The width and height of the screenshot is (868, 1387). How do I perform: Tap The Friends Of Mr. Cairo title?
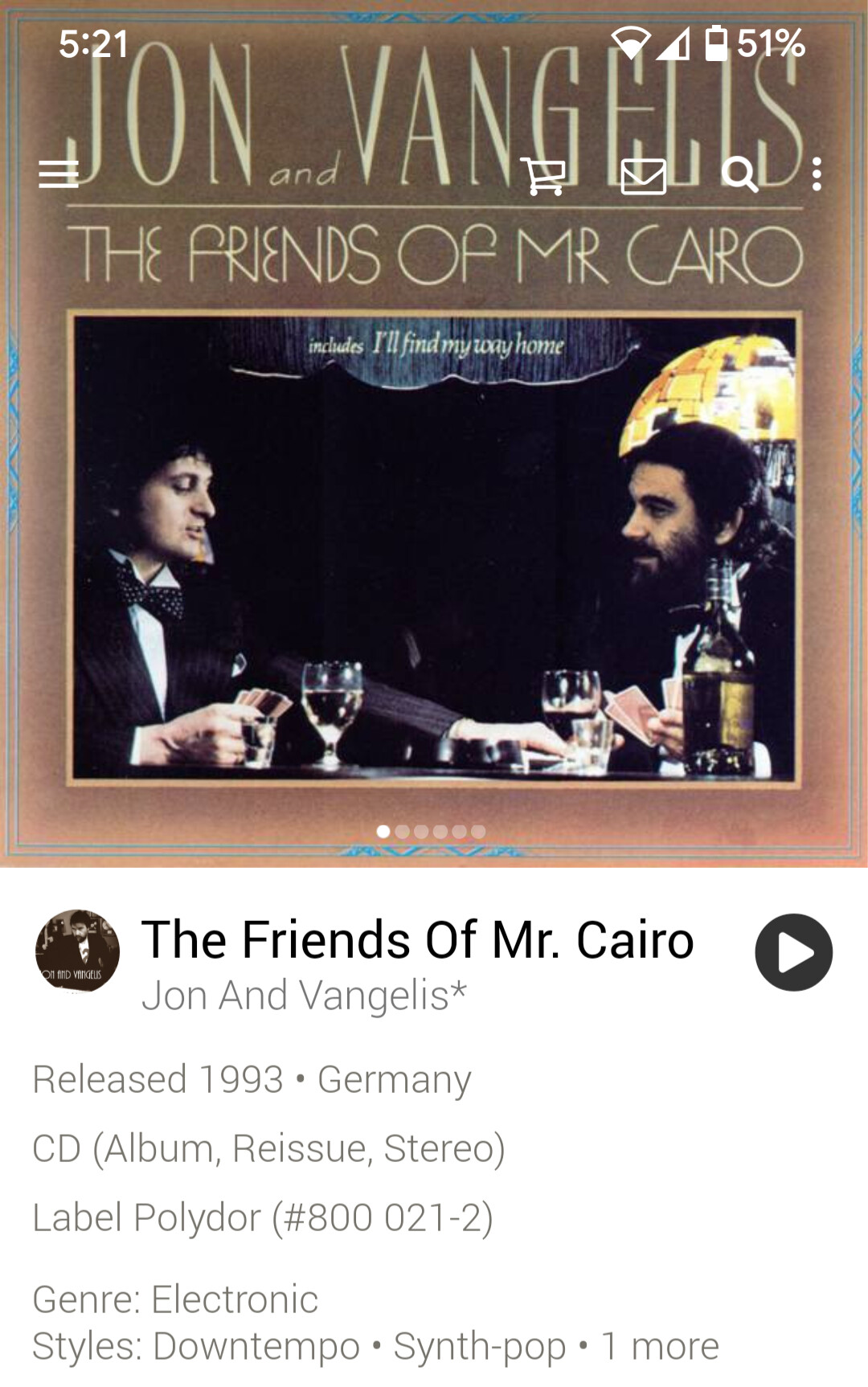[417, 939]
